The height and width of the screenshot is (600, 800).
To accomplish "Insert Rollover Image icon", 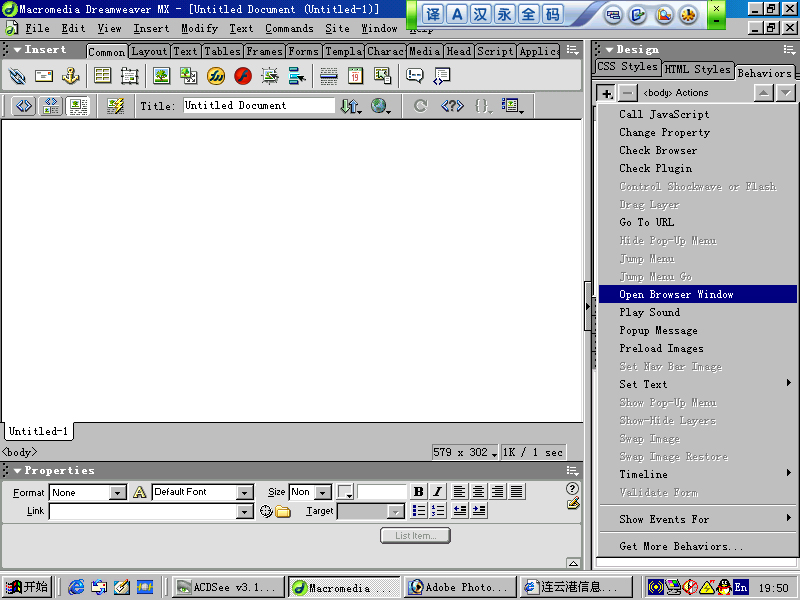I will [270, 76].
